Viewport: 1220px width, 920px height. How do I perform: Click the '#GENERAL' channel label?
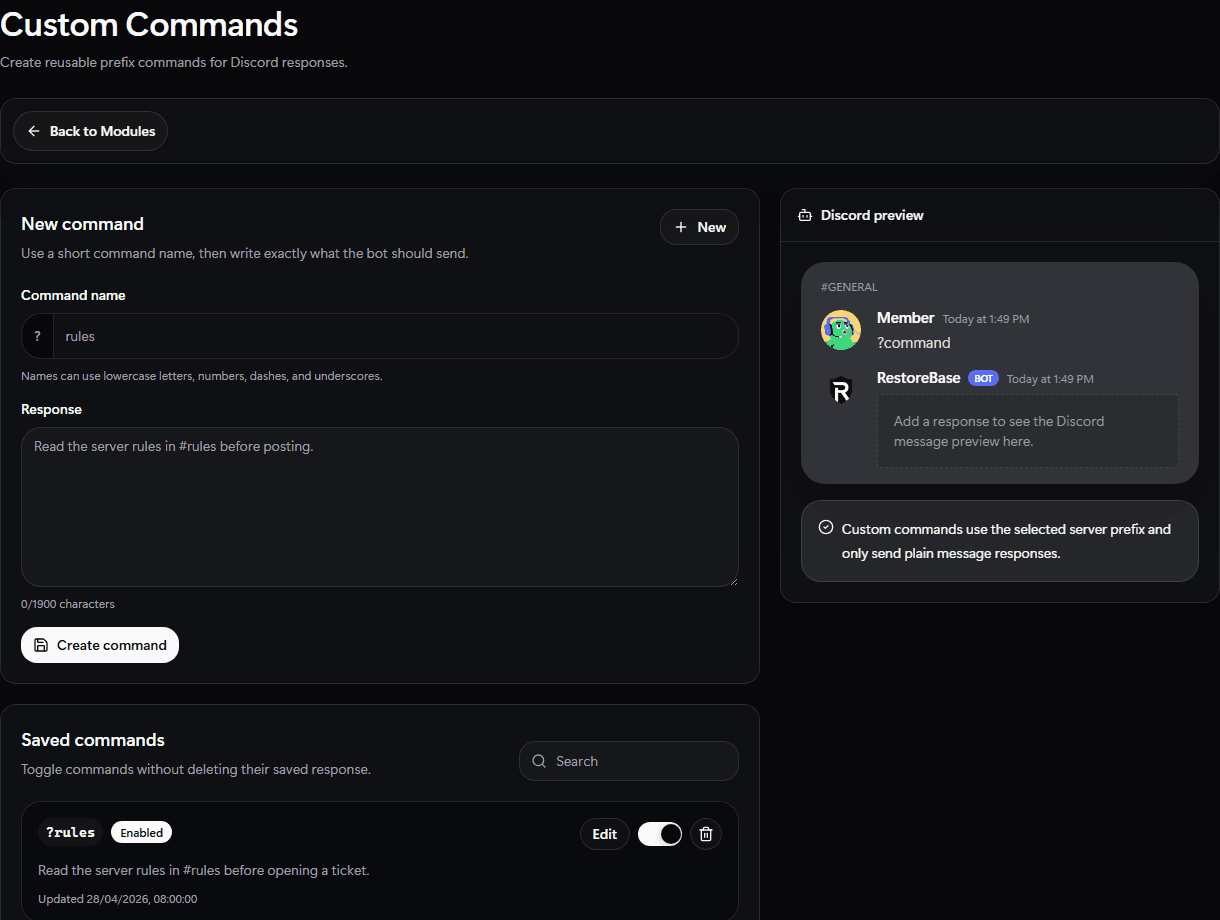click(x=849, y=287)
